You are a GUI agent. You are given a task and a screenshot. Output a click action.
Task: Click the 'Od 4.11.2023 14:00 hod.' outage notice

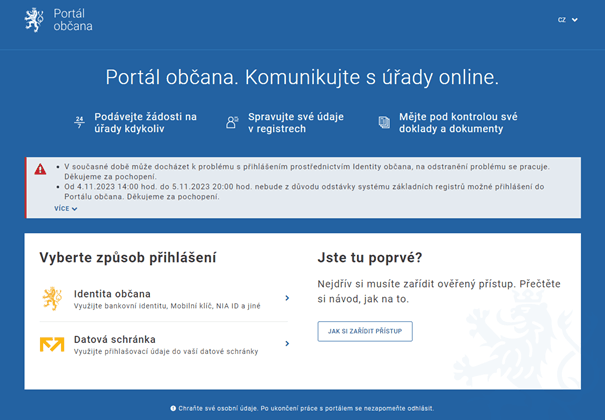click(x=304, y=192)
